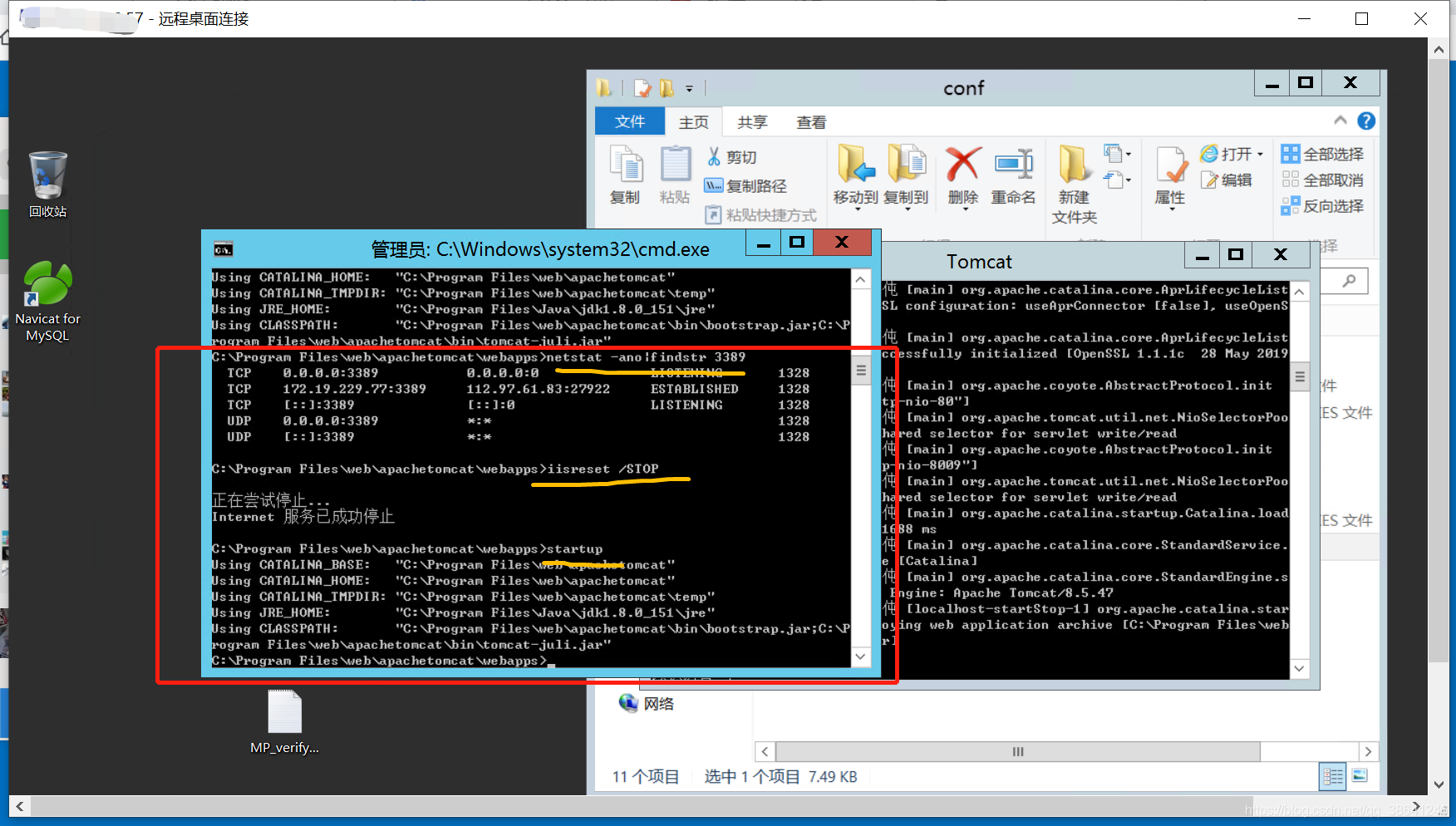The height and width of the screenshot is (826, 1456).
Task: Click quick access new folder icon in conf titlebar
Action: pos(667,88)
